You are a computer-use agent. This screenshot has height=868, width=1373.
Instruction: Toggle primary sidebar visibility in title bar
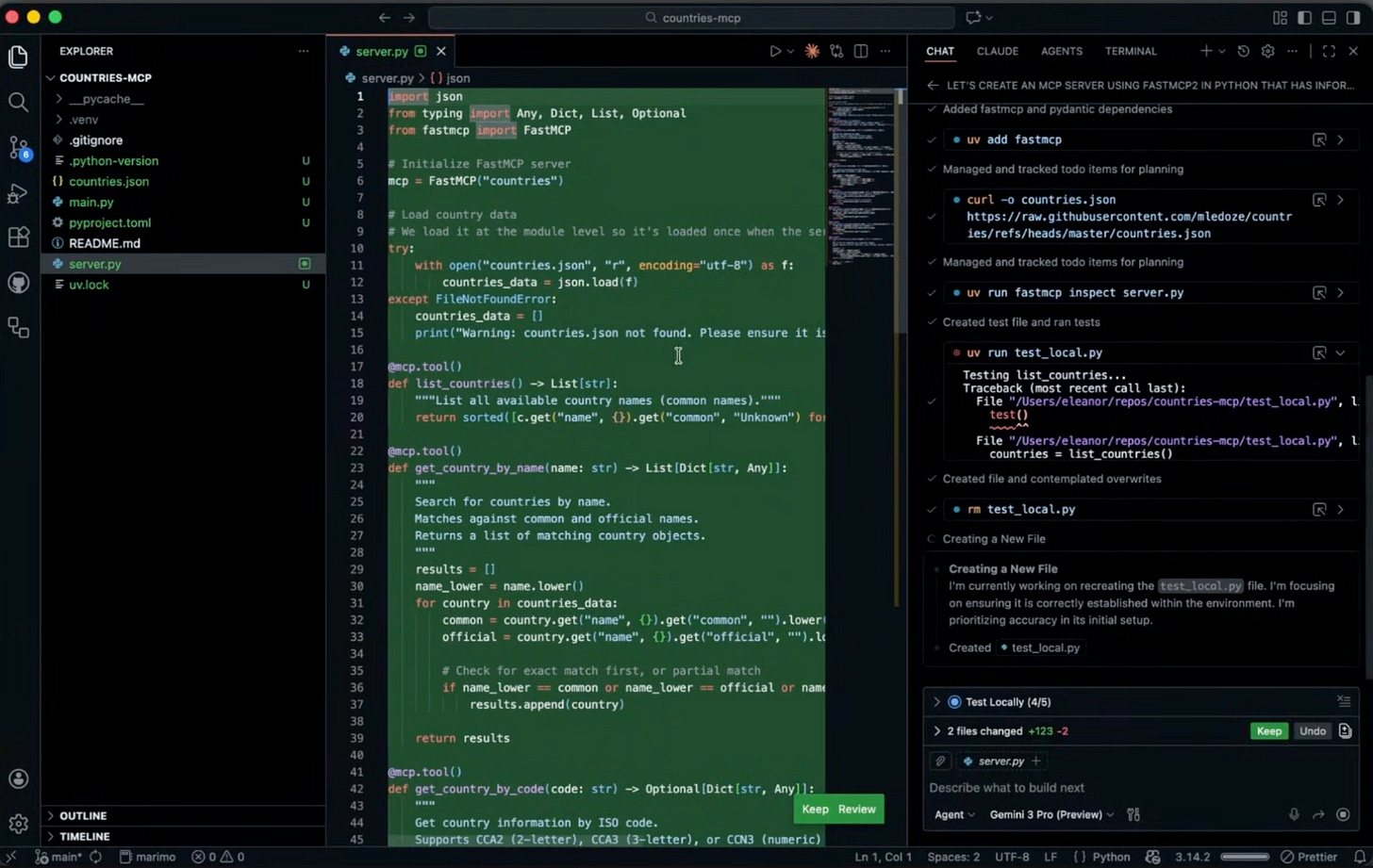point(1304,18)
